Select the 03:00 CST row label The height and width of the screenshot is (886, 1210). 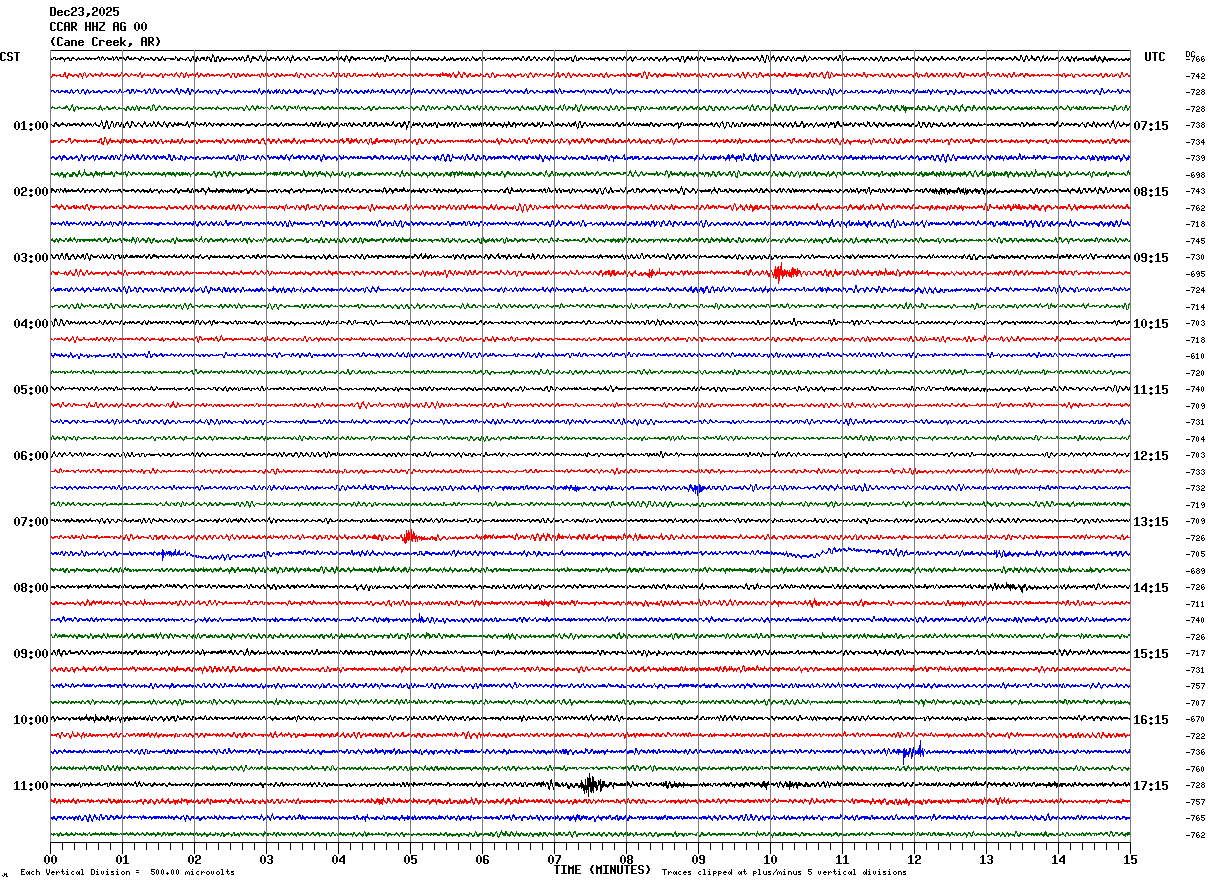click(31, 258)
